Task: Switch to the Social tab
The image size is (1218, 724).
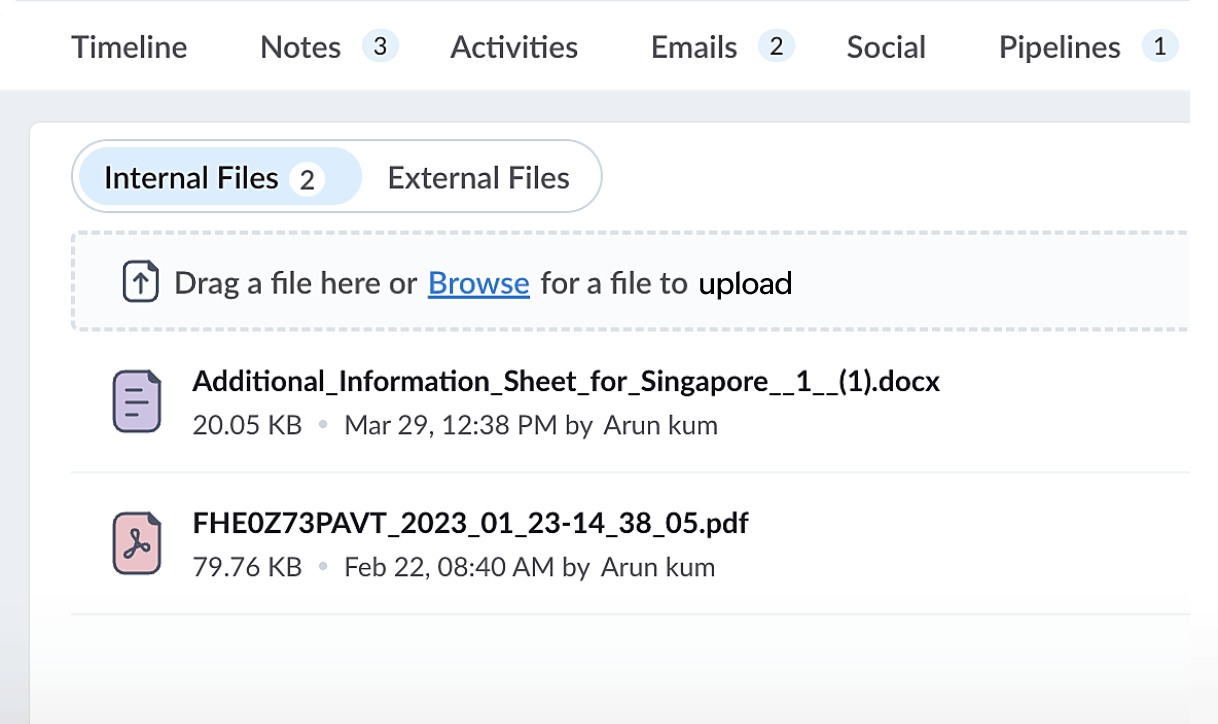Action: coord(886,47)
